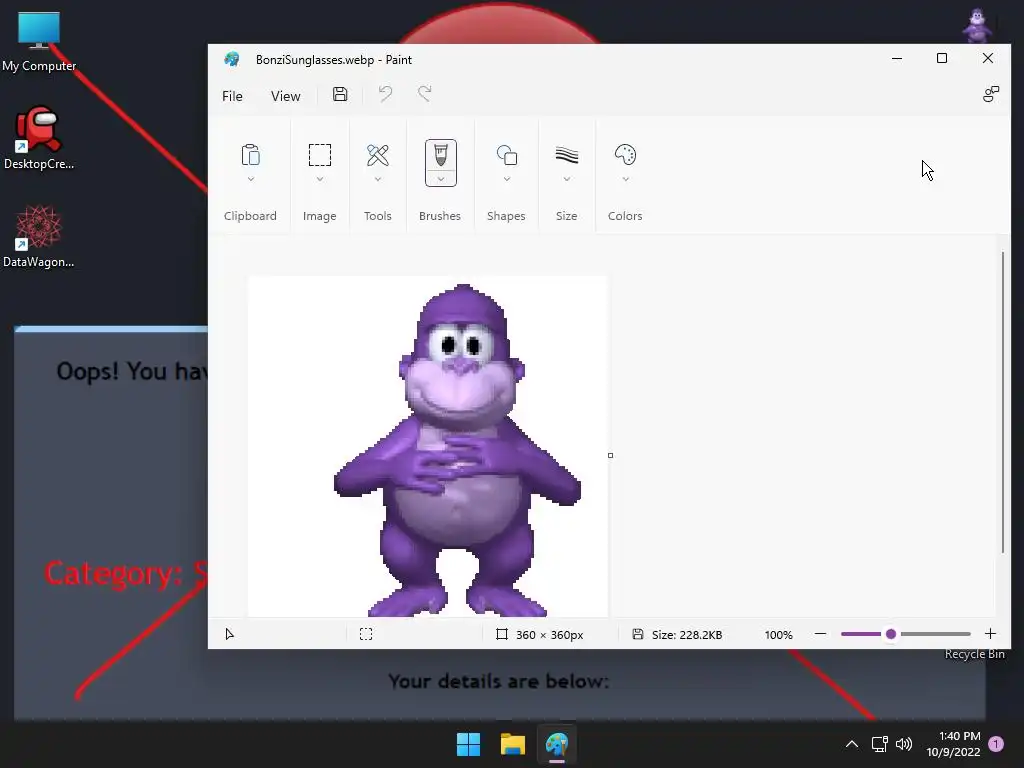Click the Save floppy disk icon
Screen dimensions: 1024x768
coord(340,94)
